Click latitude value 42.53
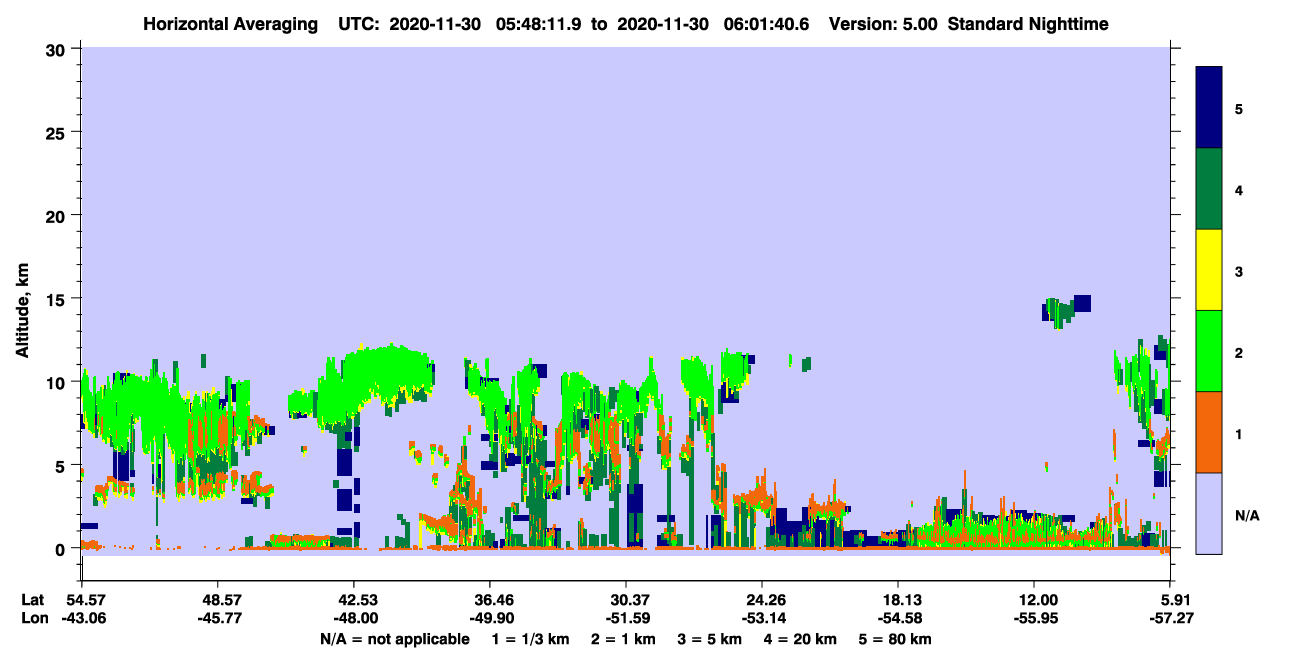The width and height of the screenshot is (1300, 667). pos(353,600)
